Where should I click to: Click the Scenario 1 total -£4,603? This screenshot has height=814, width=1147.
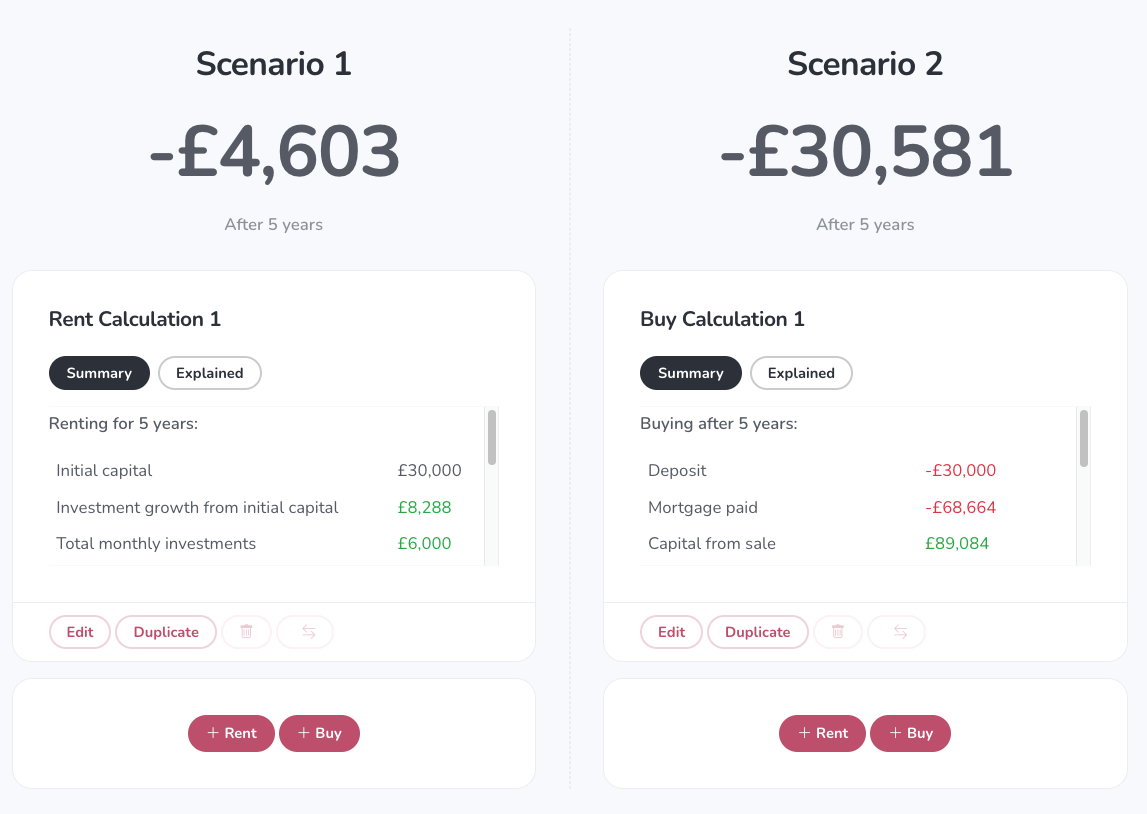[274, 151]
